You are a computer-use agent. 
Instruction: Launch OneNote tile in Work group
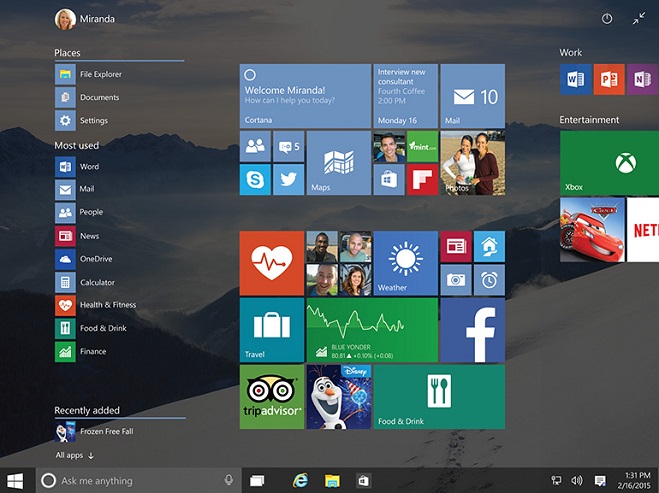point(643,79)
